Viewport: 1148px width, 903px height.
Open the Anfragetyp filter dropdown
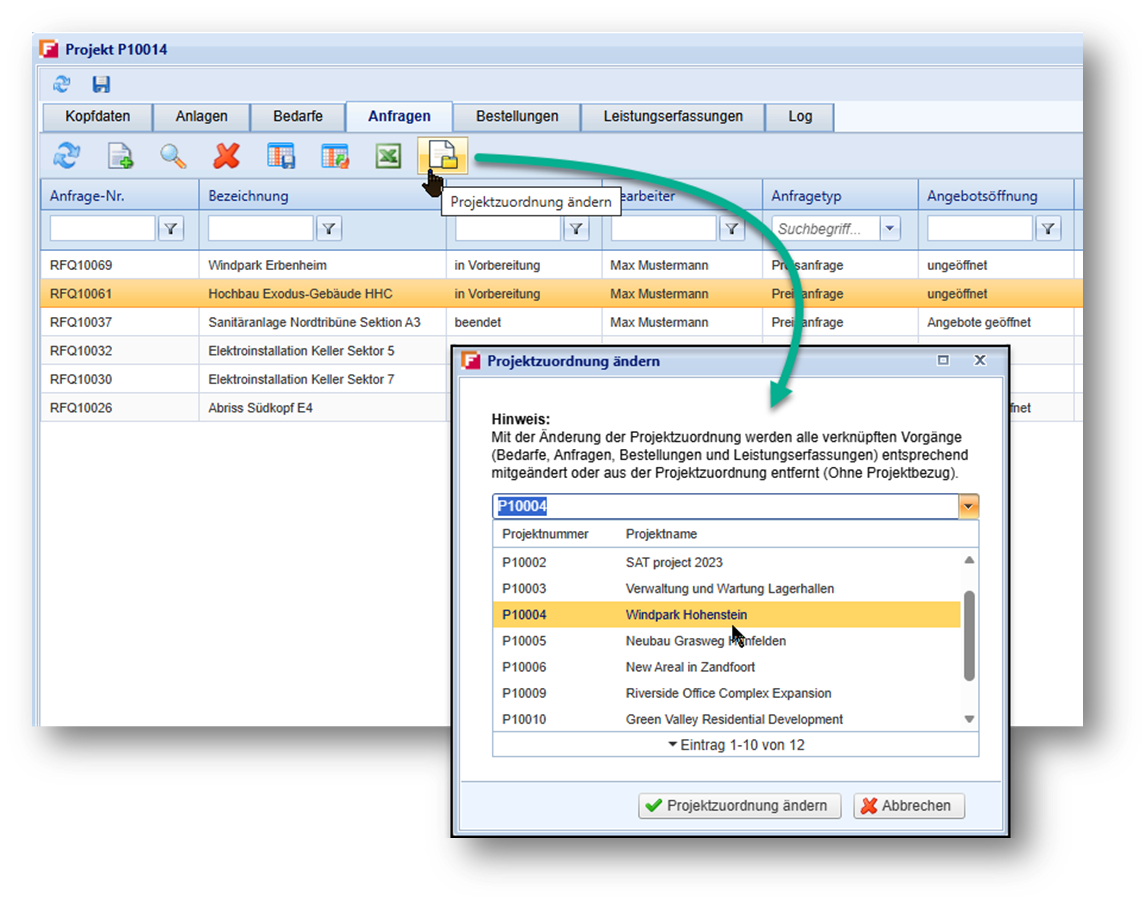tap(890, 228)
